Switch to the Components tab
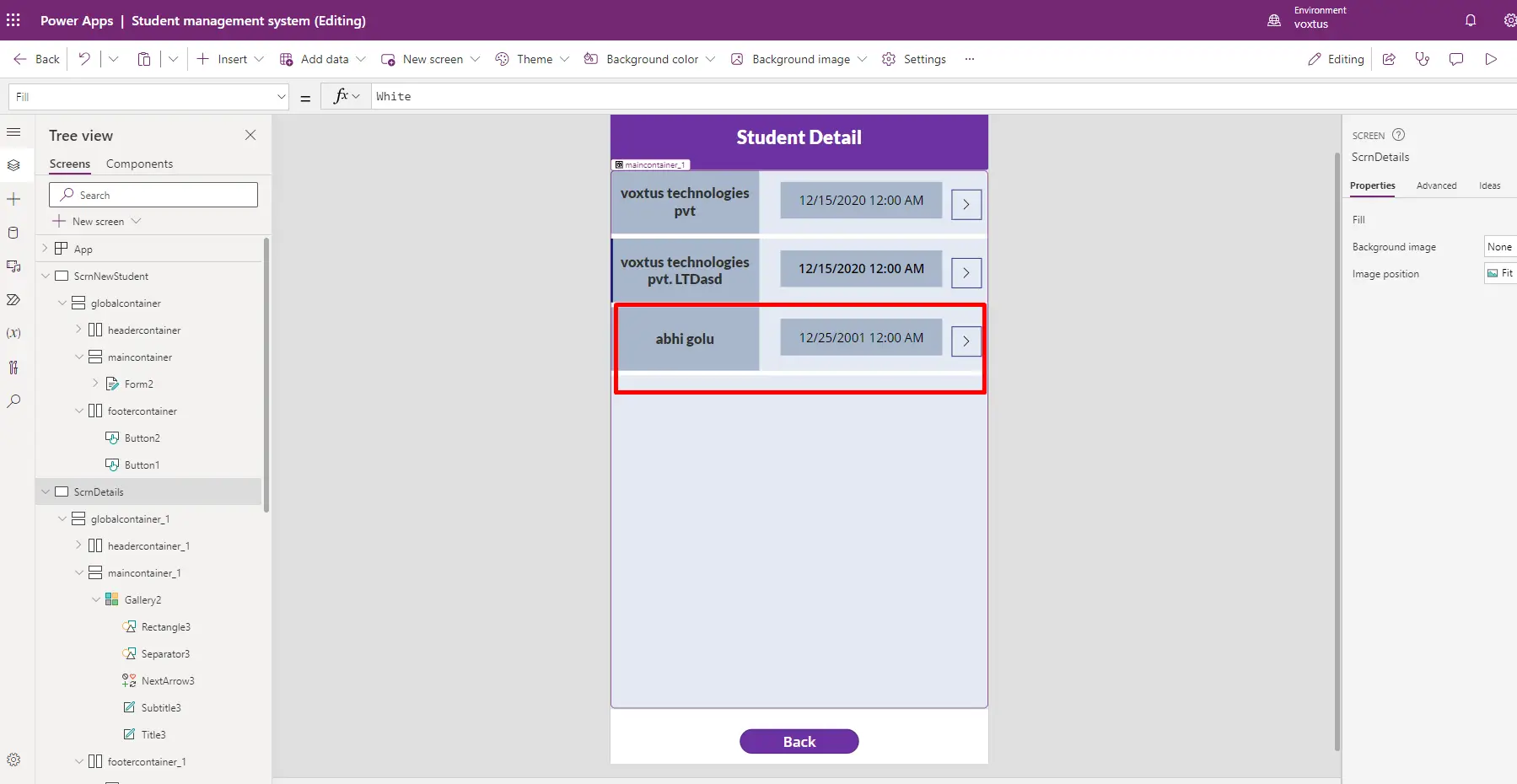1517x784 pixels. point(139,164)
